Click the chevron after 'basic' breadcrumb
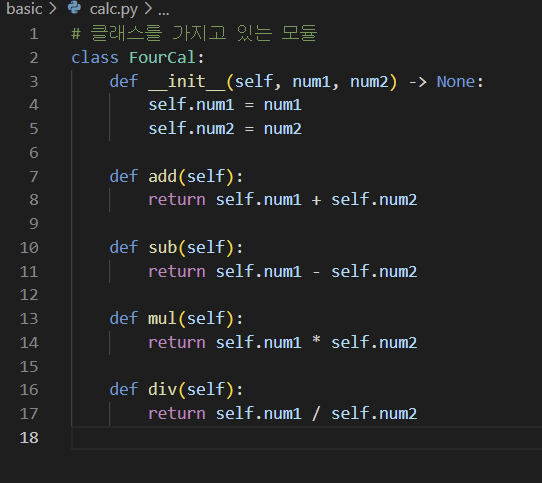This screenshot has width=542, height=483. tap(53, 9)
